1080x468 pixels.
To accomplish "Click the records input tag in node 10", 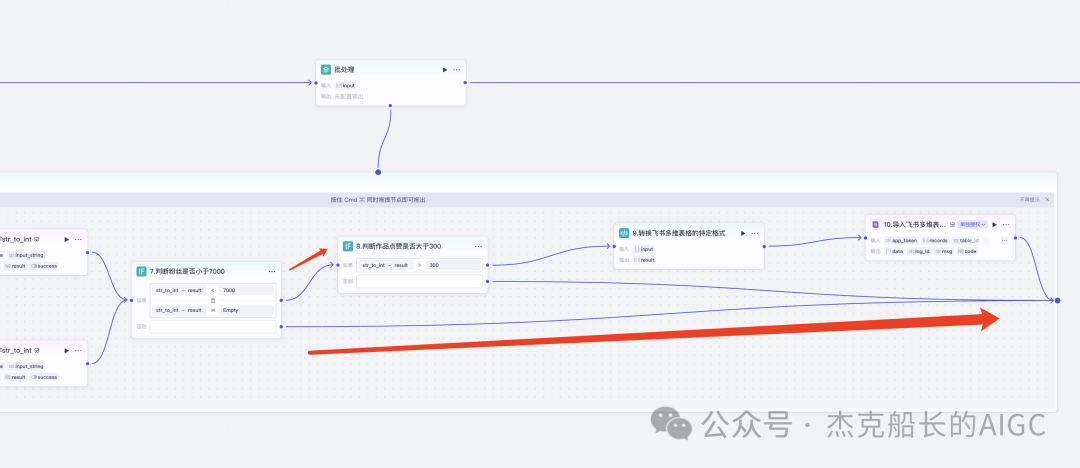I will 934,241.
